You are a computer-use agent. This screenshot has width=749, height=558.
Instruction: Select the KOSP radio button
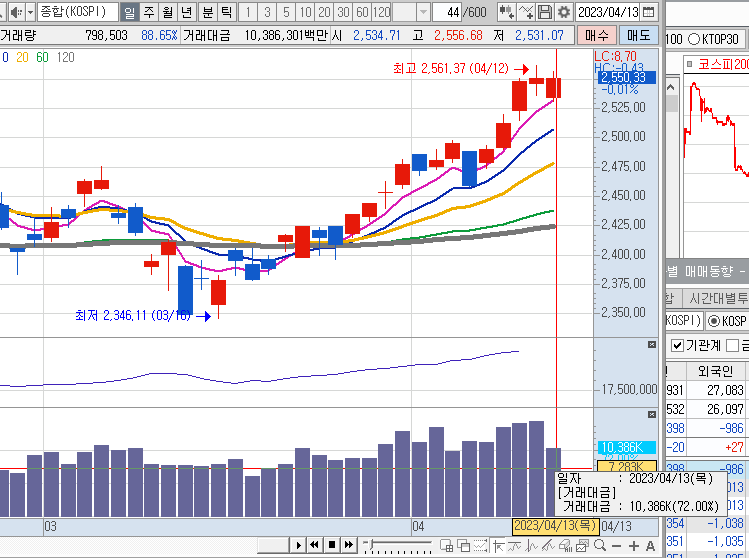click(x=713, y=321)
